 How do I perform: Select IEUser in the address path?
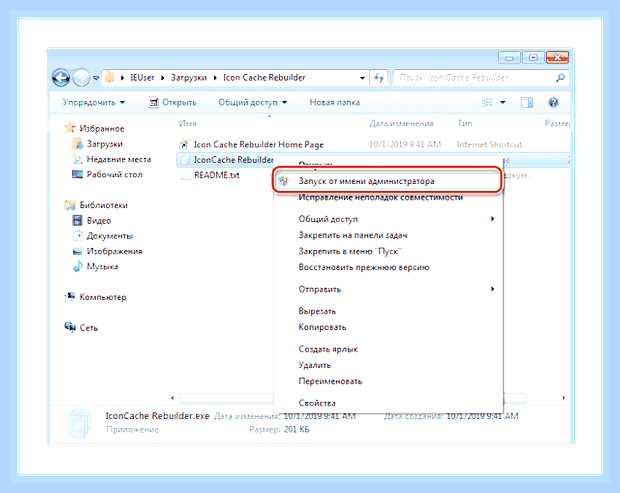pyautogui.click(x=142, y=77)
